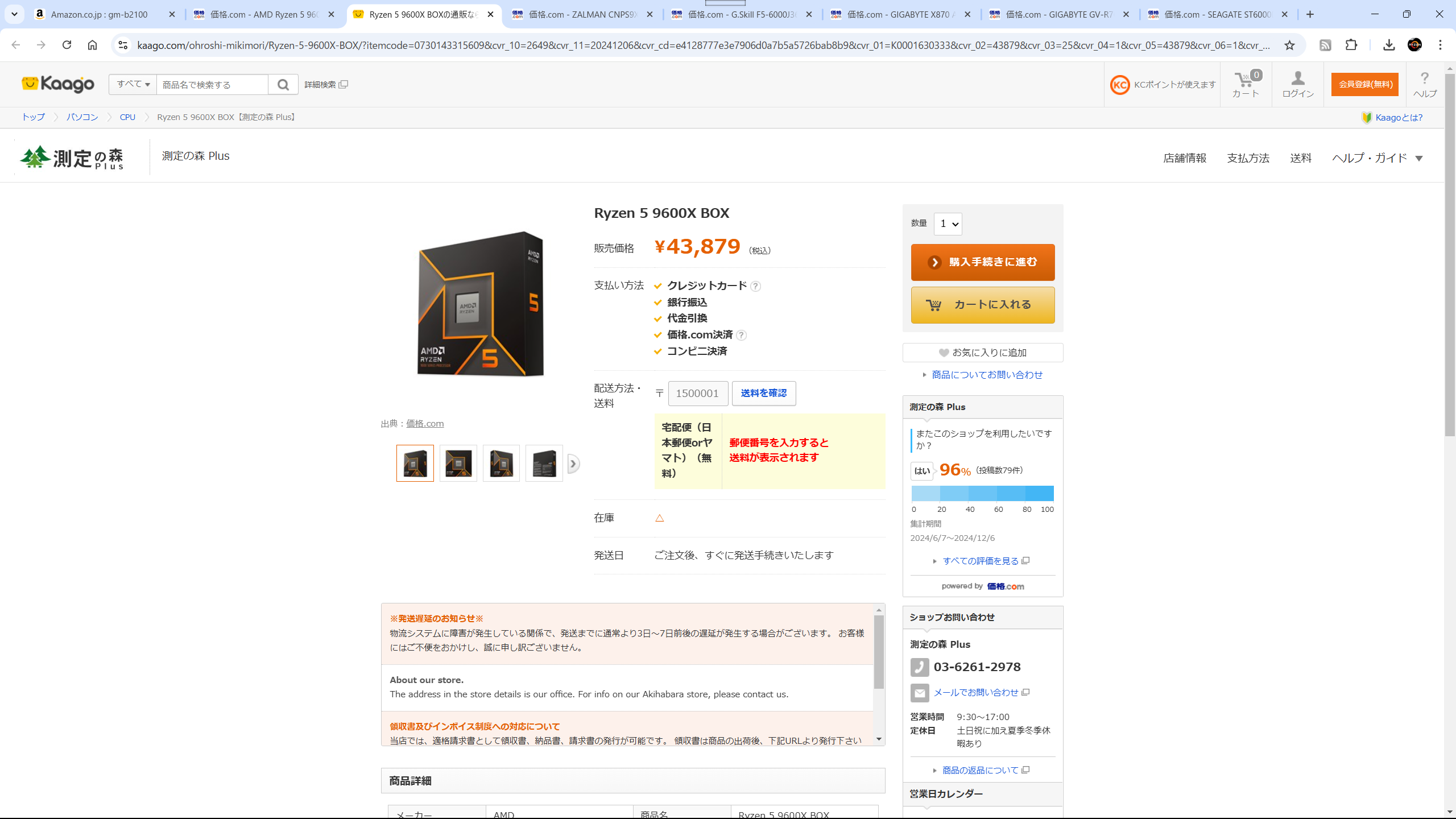This screenshot has width=1456, height=819.
Task: Open Chrome three-dot menu
Action: click(x=1440, y=45)
